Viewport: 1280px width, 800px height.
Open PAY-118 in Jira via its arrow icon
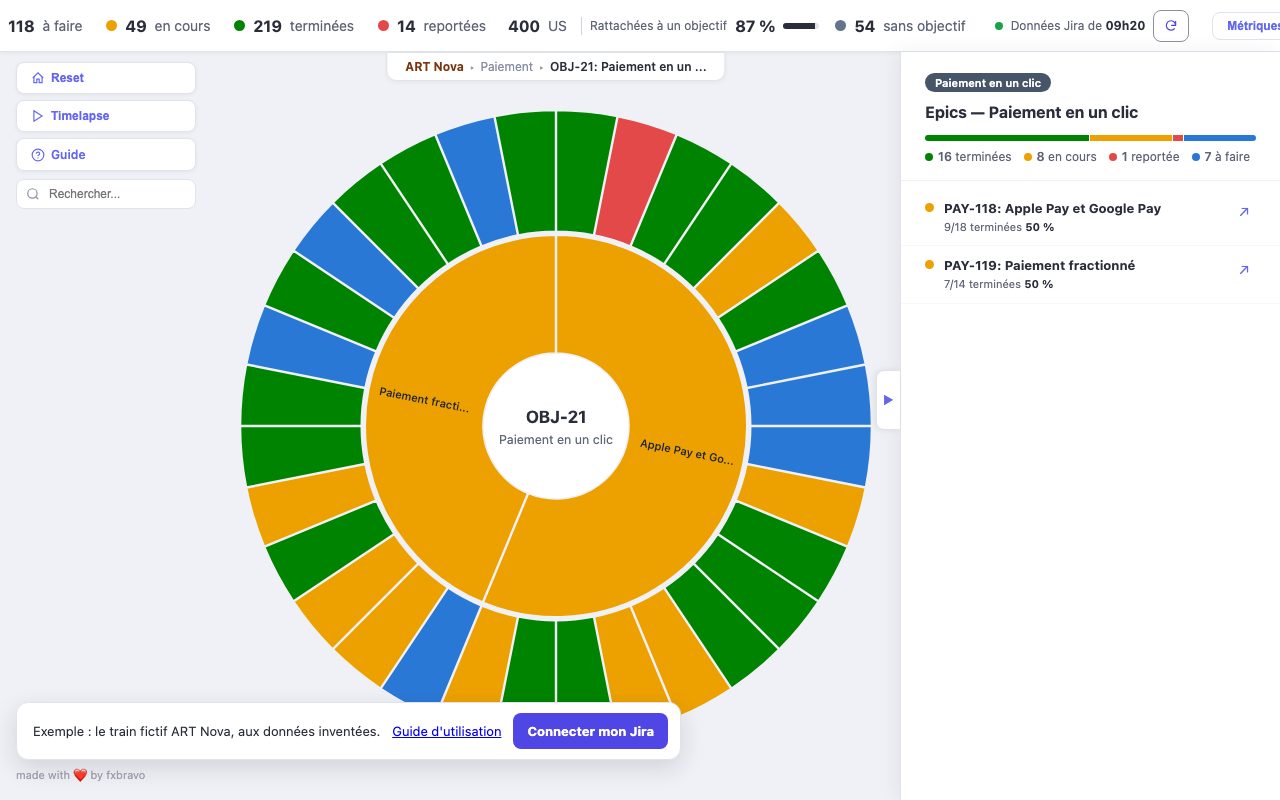(x=1244, y=212)
